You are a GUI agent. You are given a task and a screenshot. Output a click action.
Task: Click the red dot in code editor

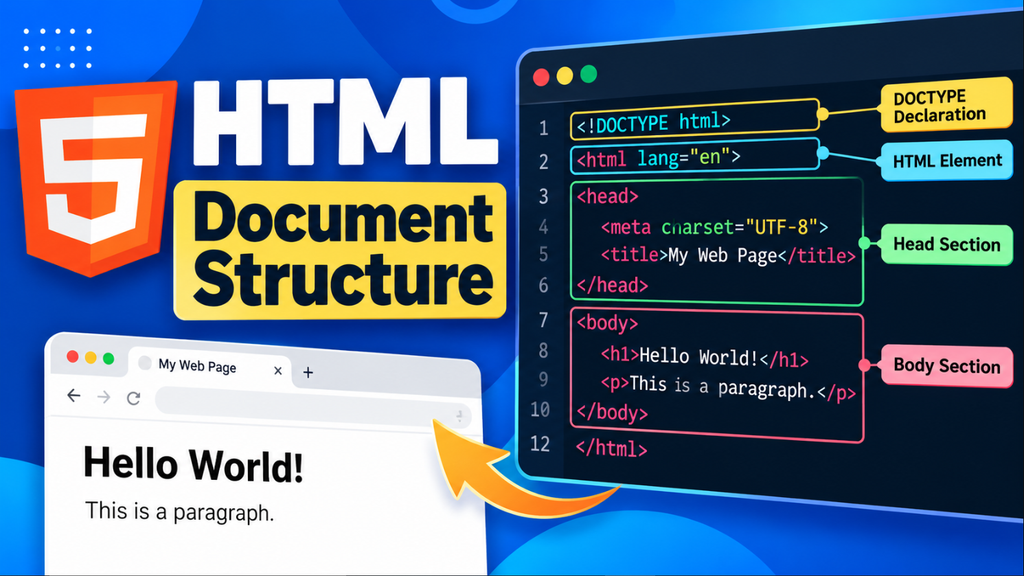coord(541,77)
